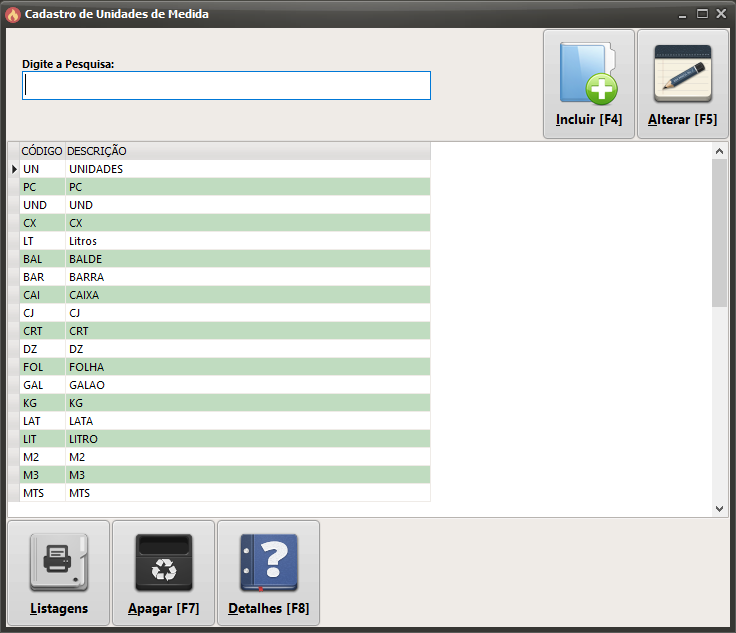Select the KG unit row

click(77, 403)
